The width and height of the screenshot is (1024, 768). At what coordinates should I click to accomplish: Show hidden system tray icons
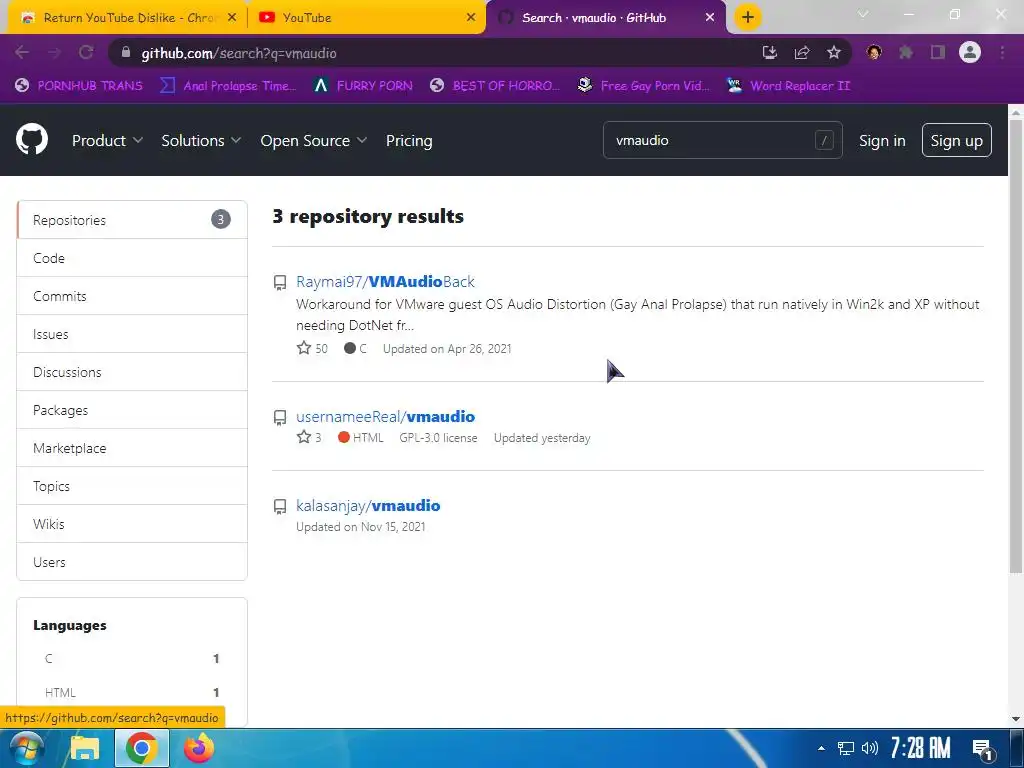pos(821,748)
